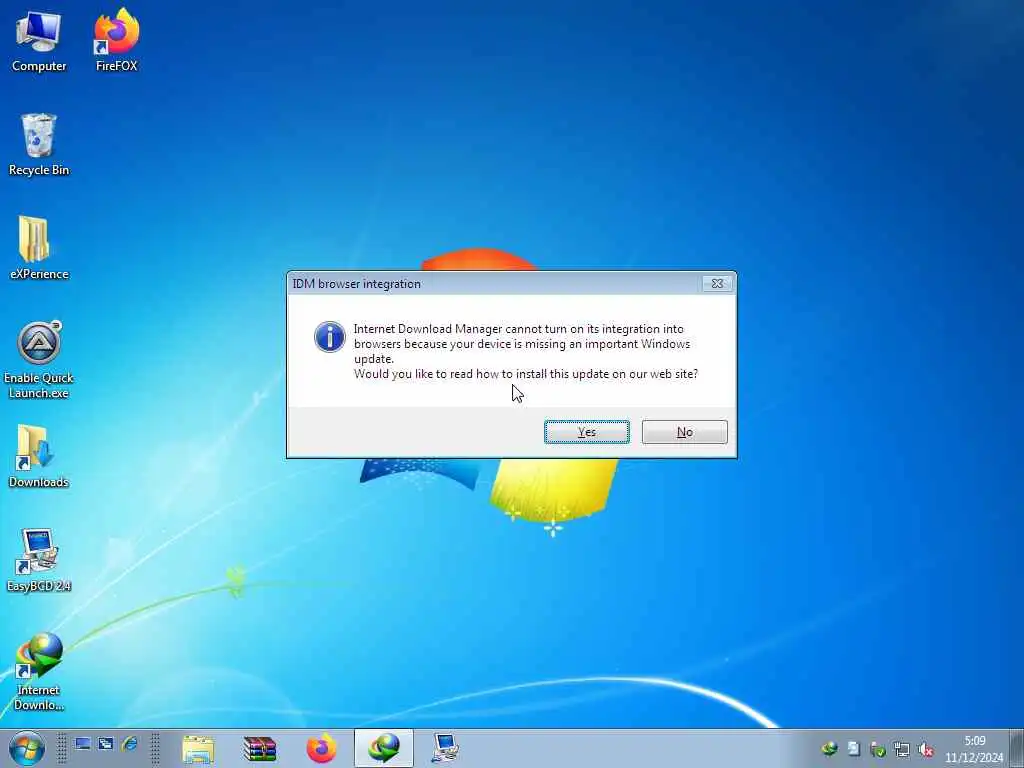Close the IDM browser integration dialog
This screenshot has height=768, width=1024.
click(717, 283)
